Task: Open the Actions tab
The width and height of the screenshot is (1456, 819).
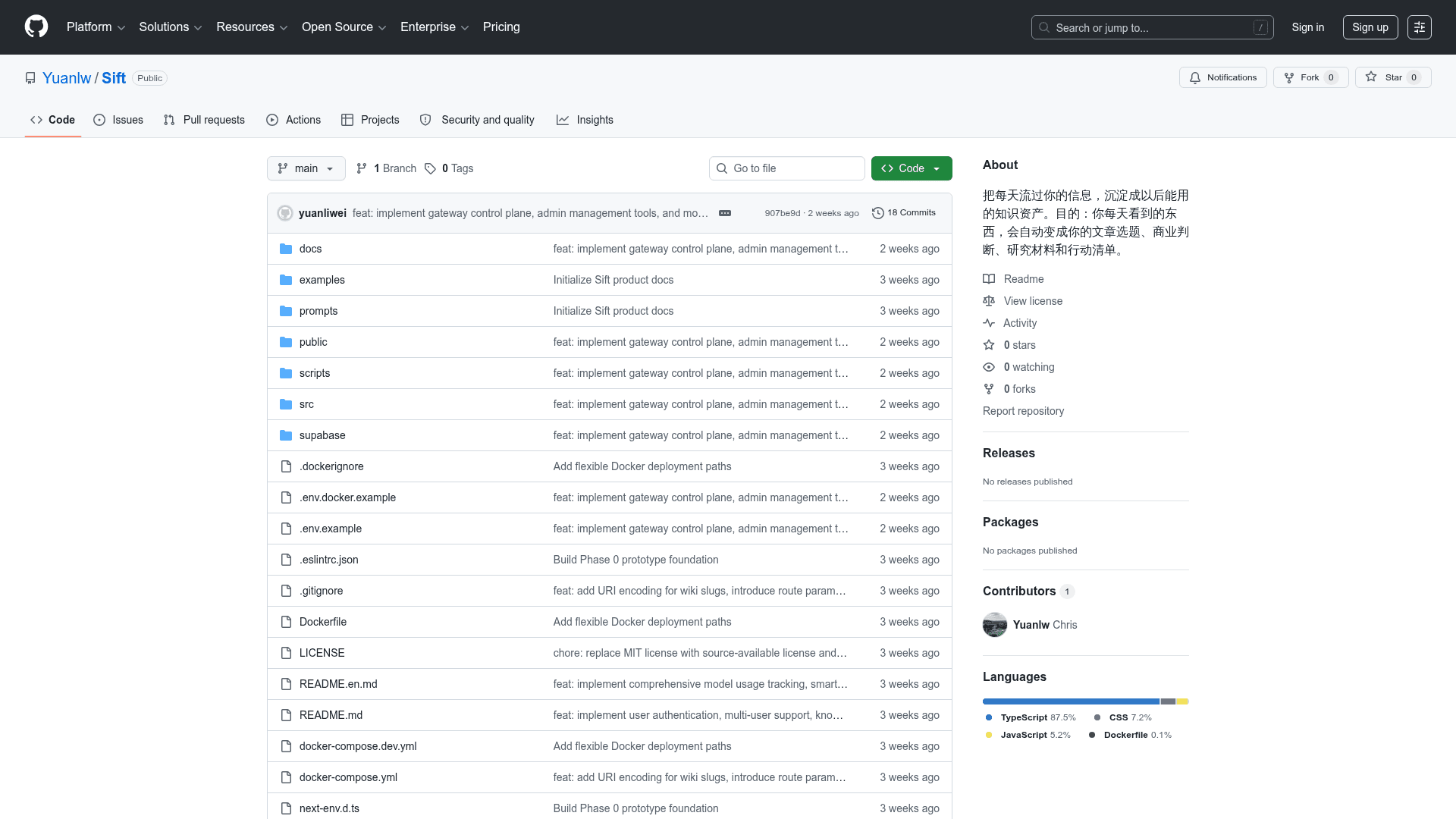Action: (293, 120)
